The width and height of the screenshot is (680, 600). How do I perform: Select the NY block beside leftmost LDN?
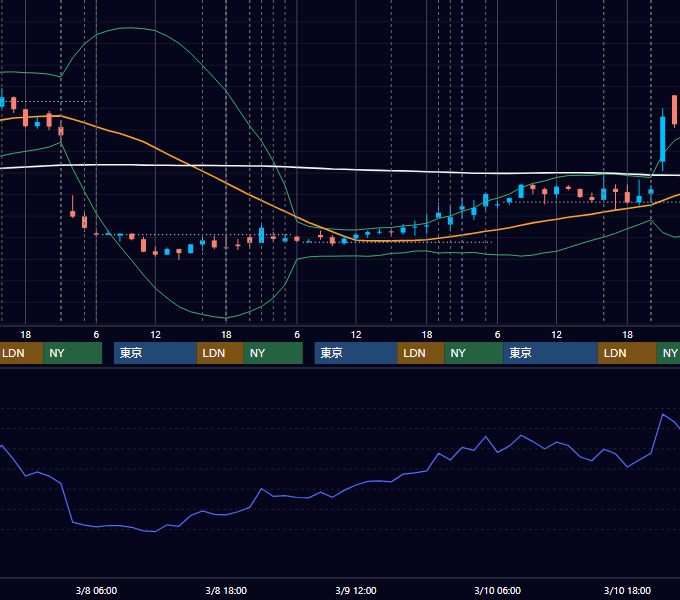(72, 353)
